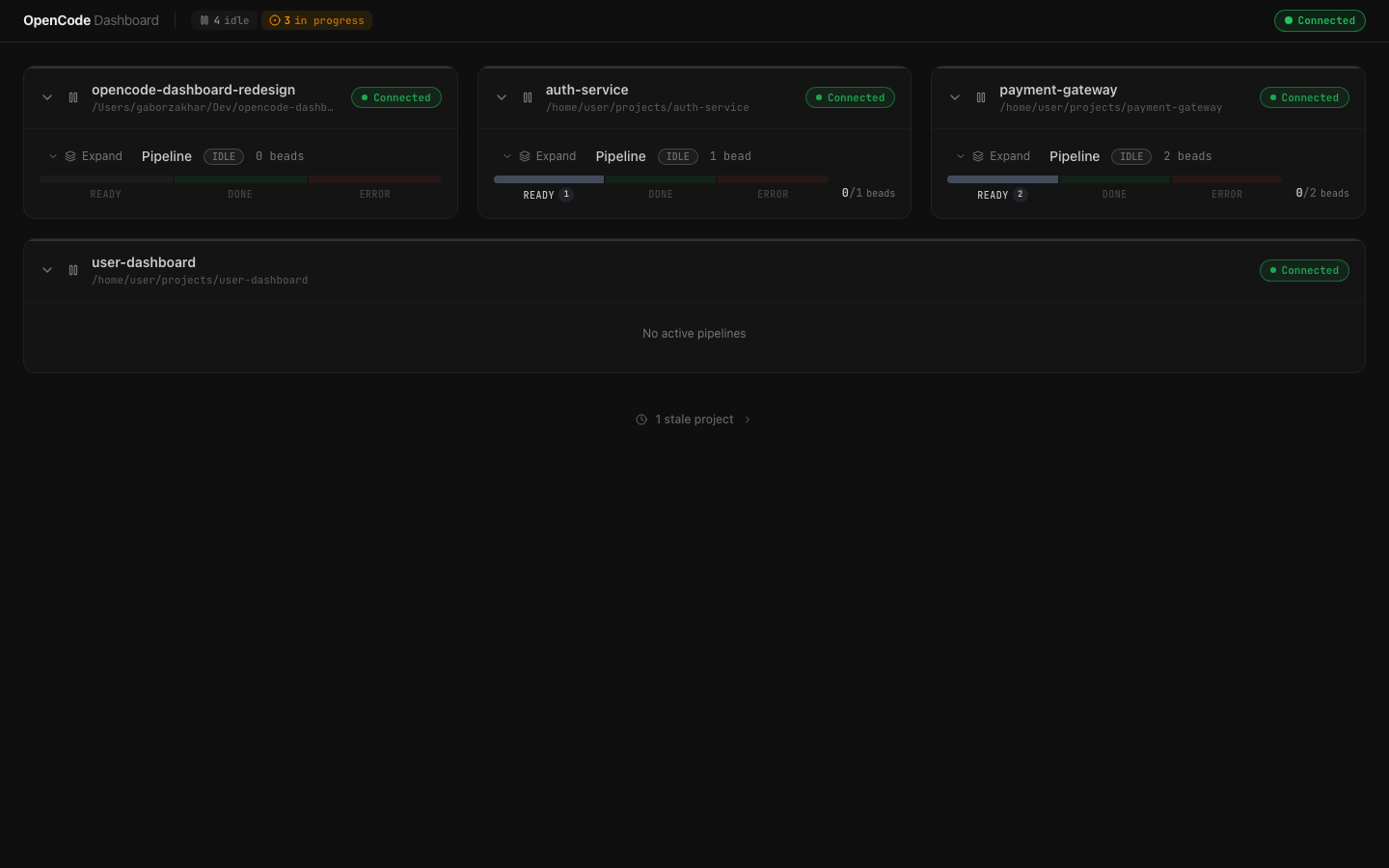Click Connected badge on opencode-dashboard-redesign card
Image resolution: width=1389 pixels, height=868 pixels.
[x=396, y=97]
